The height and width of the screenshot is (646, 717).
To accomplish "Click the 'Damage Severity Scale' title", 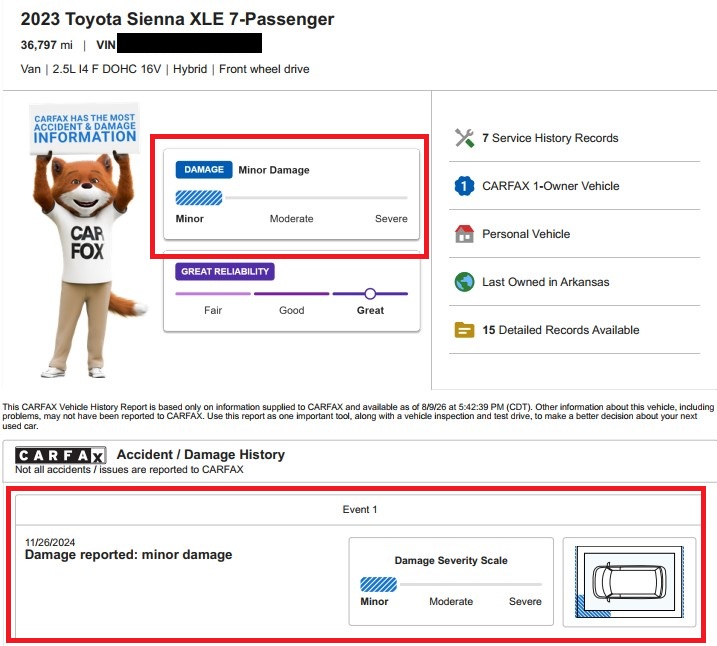I will (451, 561).
